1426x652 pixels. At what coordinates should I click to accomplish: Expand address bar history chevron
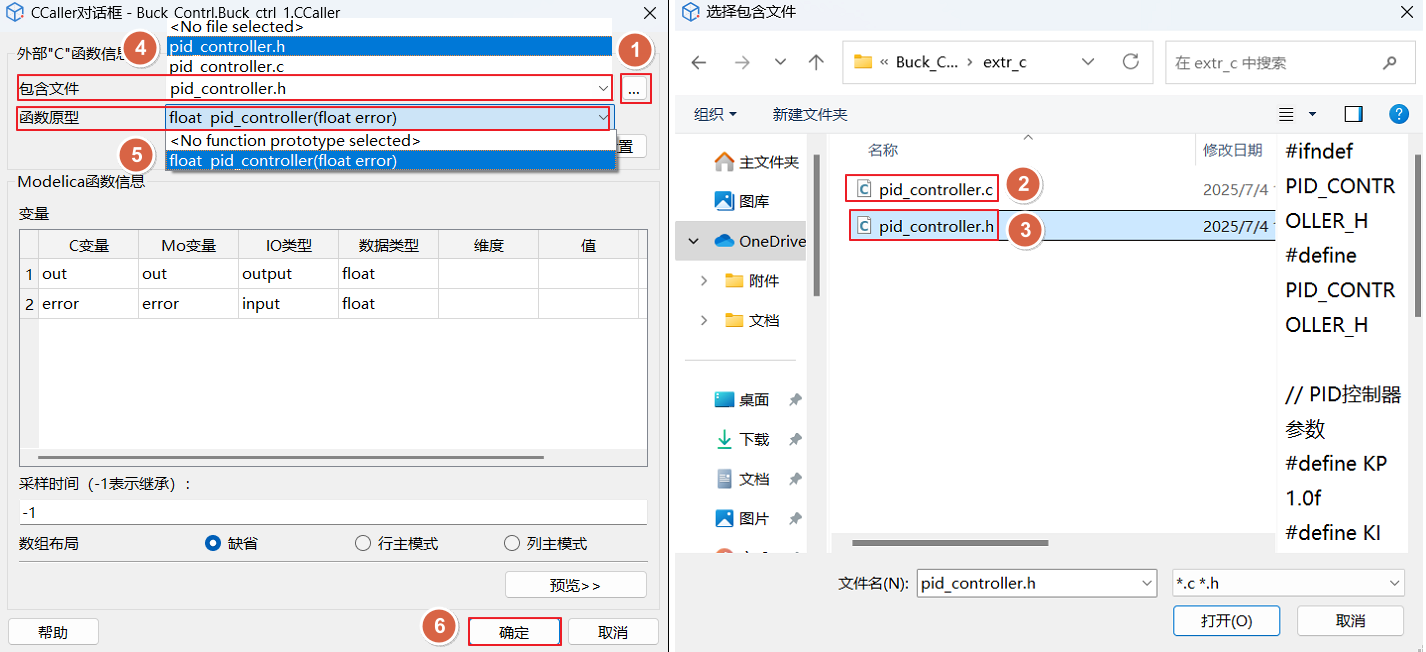tap(1089, 62)
